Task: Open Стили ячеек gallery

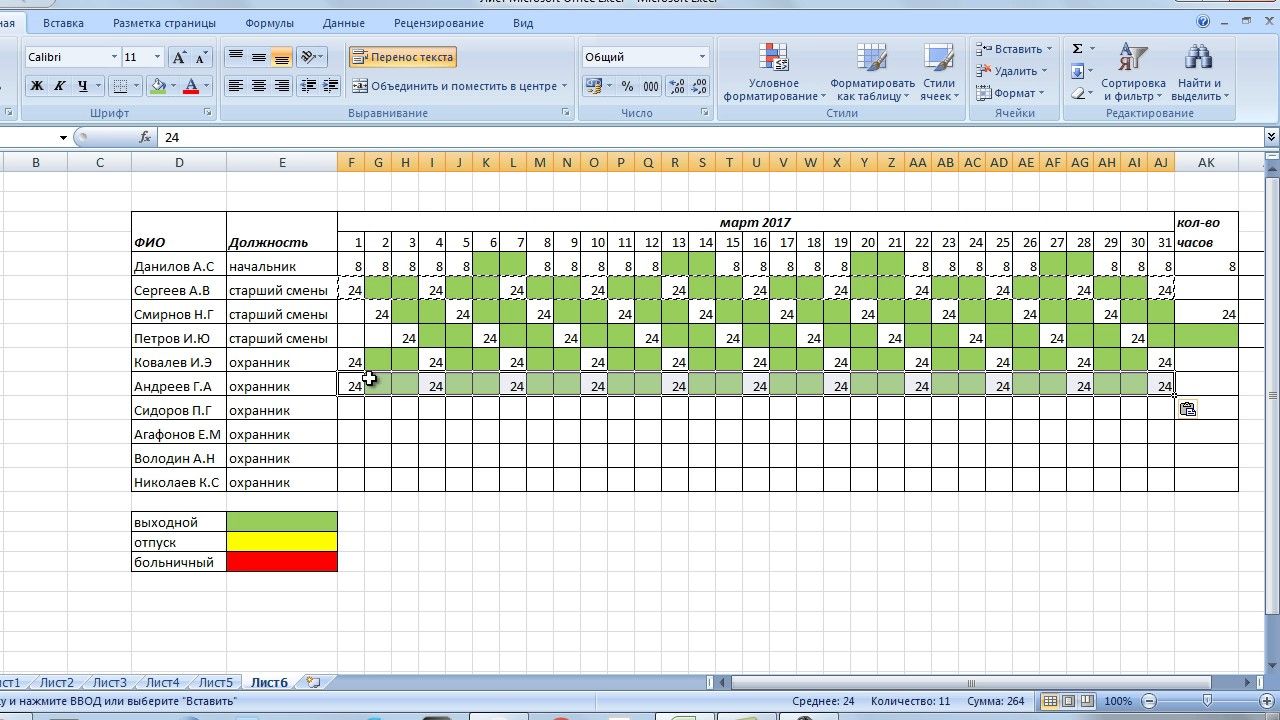Action: pyautogui.click(x=939, y=72)
